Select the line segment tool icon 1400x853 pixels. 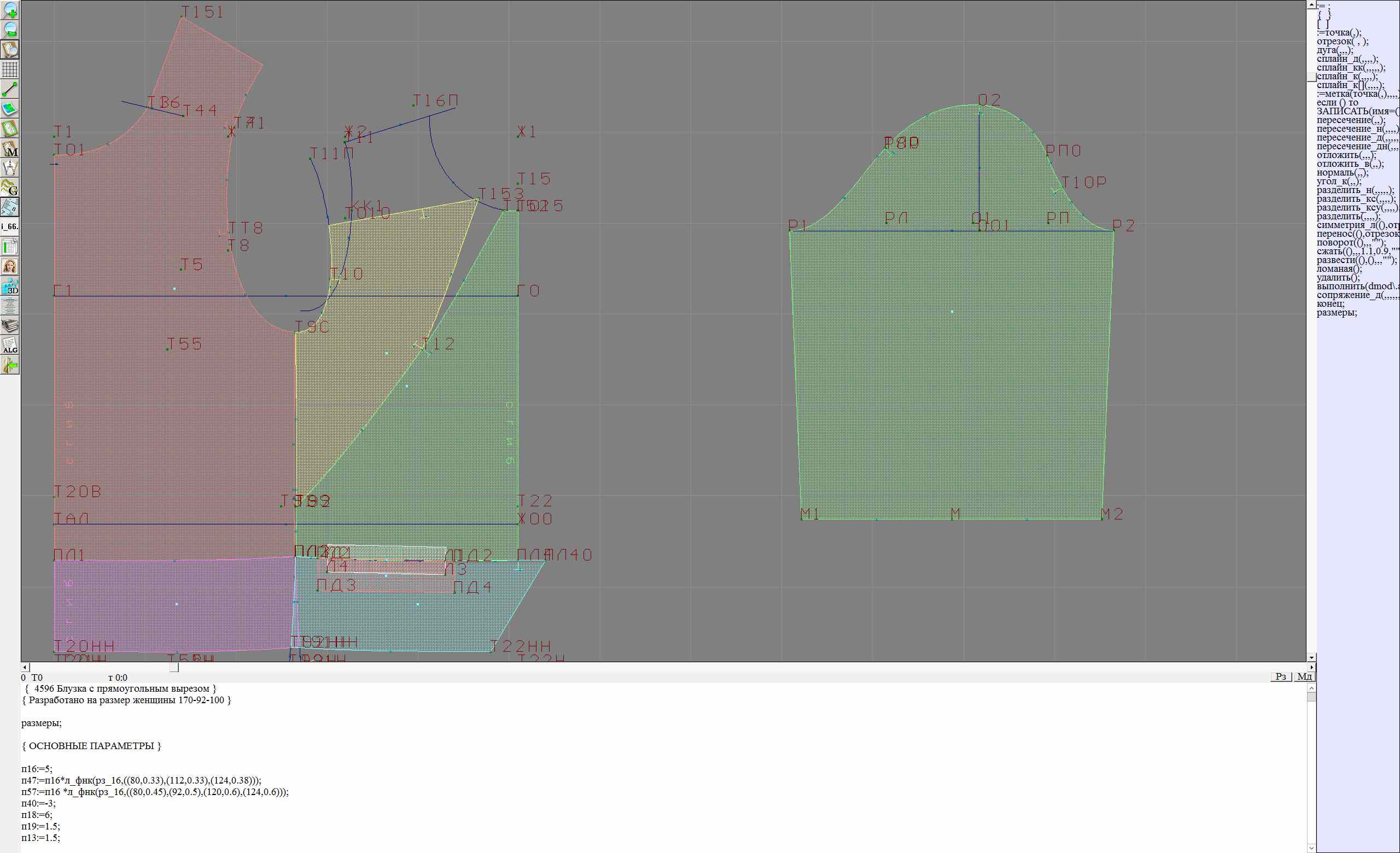[x=10, y=89]
